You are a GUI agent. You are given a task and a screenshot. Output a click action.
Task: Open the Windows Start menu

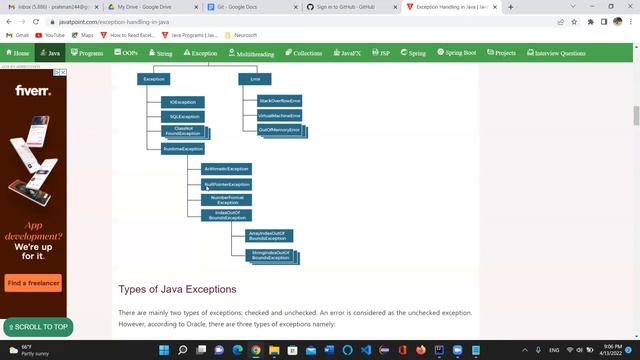(x=164, y=350)
